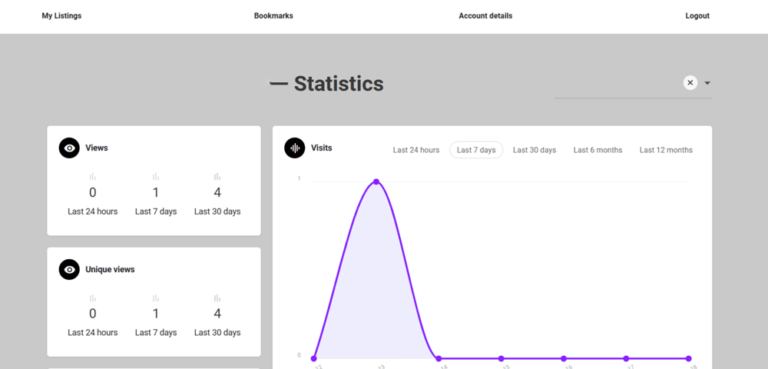Click Views count 4 for Last 30 days
Screen dimensions: 768x369
(217, 193)
